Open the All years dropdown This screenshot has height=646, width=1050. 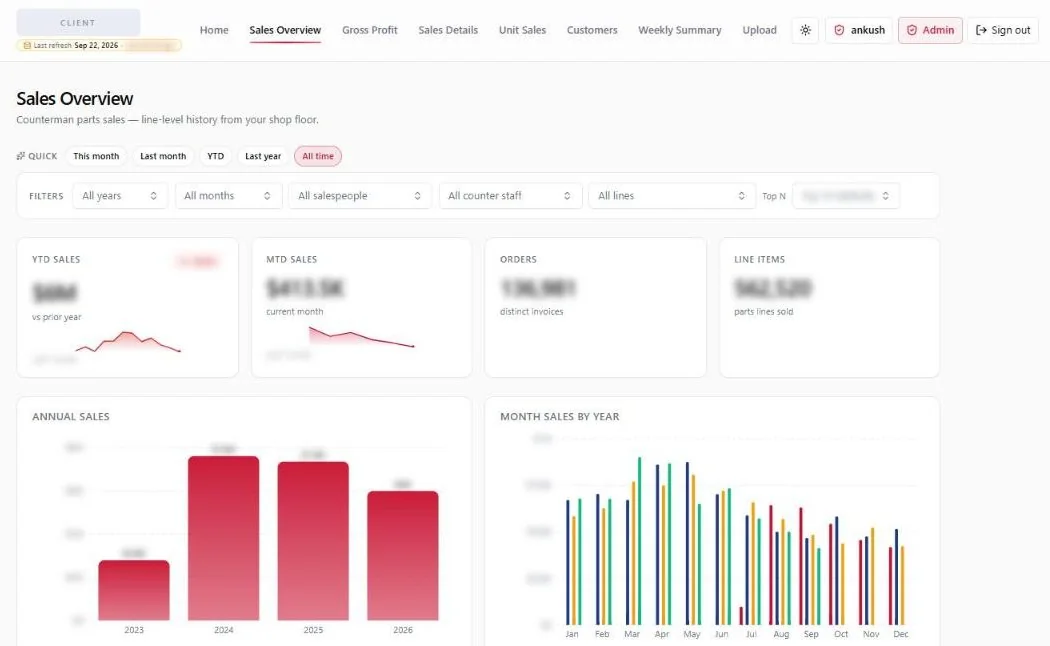(120, 195)
